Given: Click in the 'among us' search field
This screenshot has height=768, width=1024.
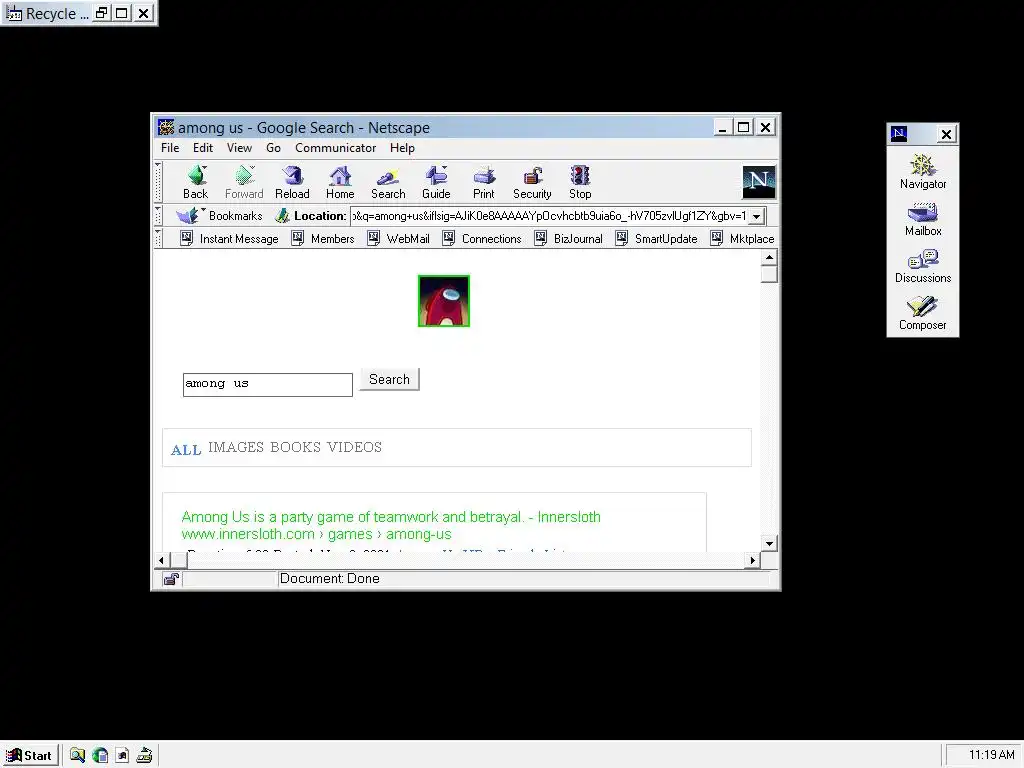Looking at the screenshot, I should (268, 385).
